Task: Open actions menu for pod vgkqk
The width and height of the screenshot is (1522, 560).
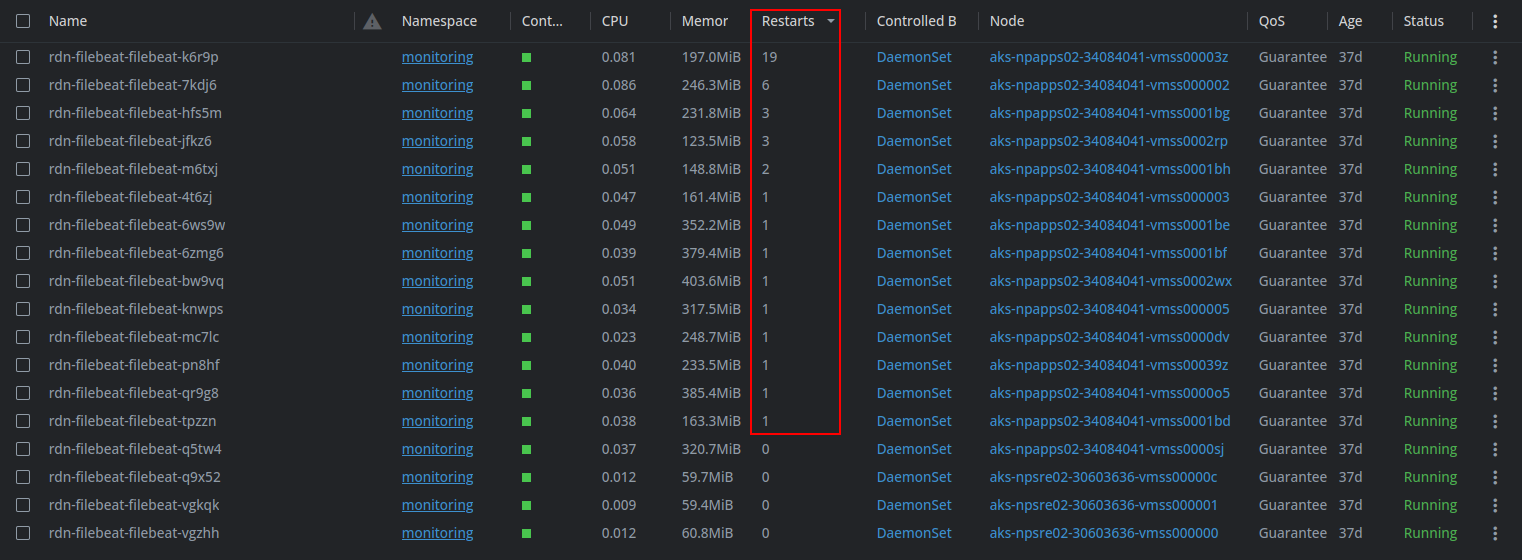Action: tap(1495, 505)
